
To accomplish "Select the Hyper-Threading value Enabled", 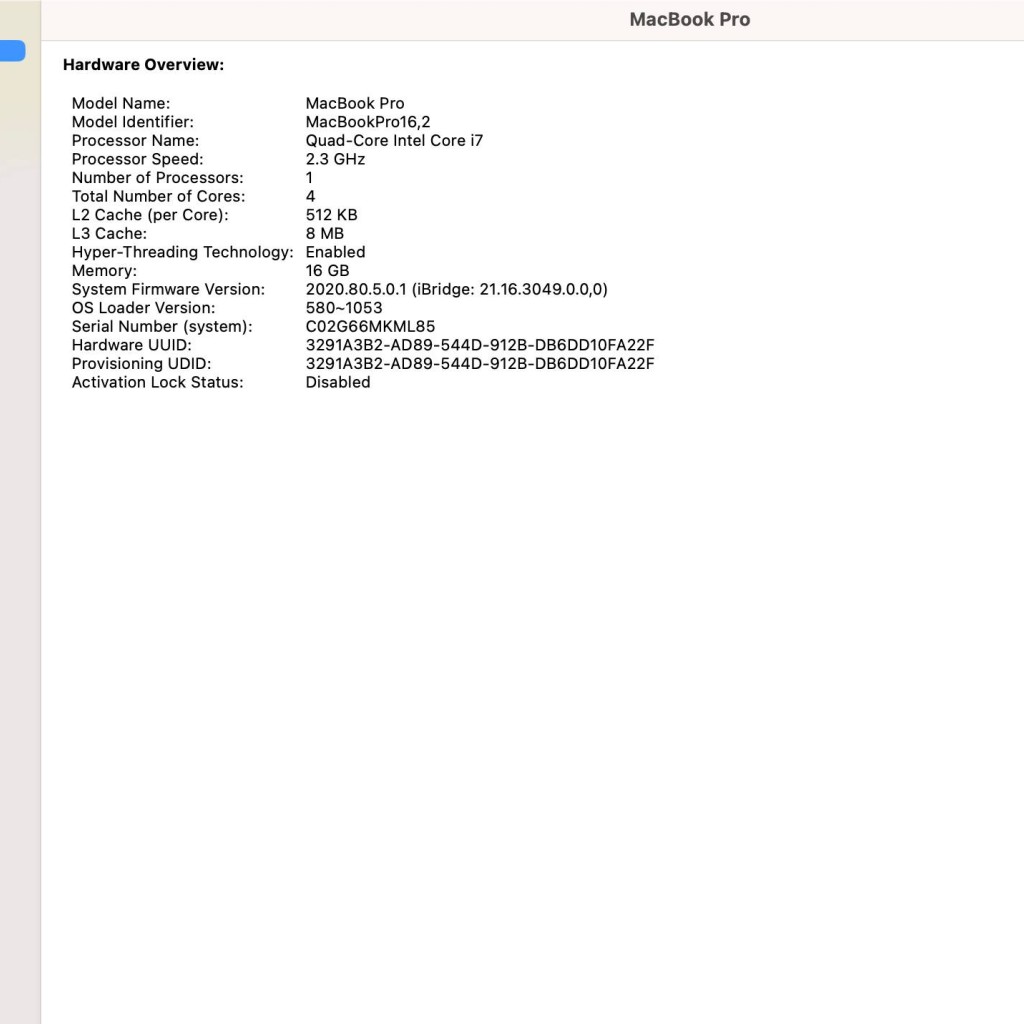I will tap(335, 252).
